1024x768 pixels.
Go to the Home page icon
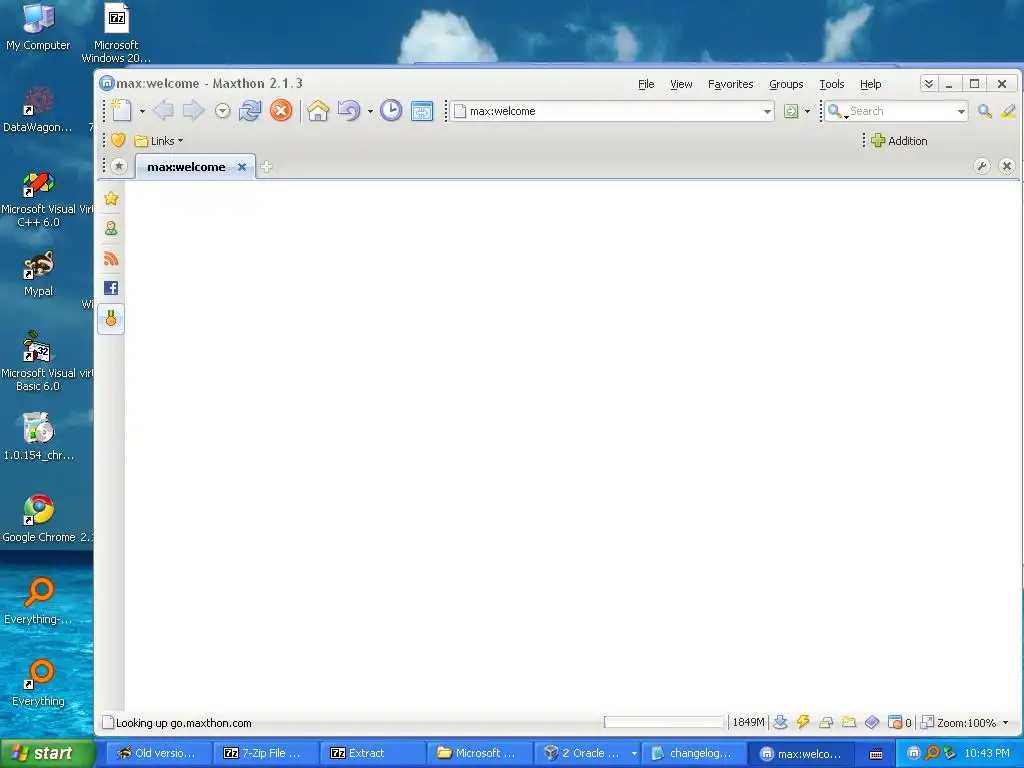point(318,110)
